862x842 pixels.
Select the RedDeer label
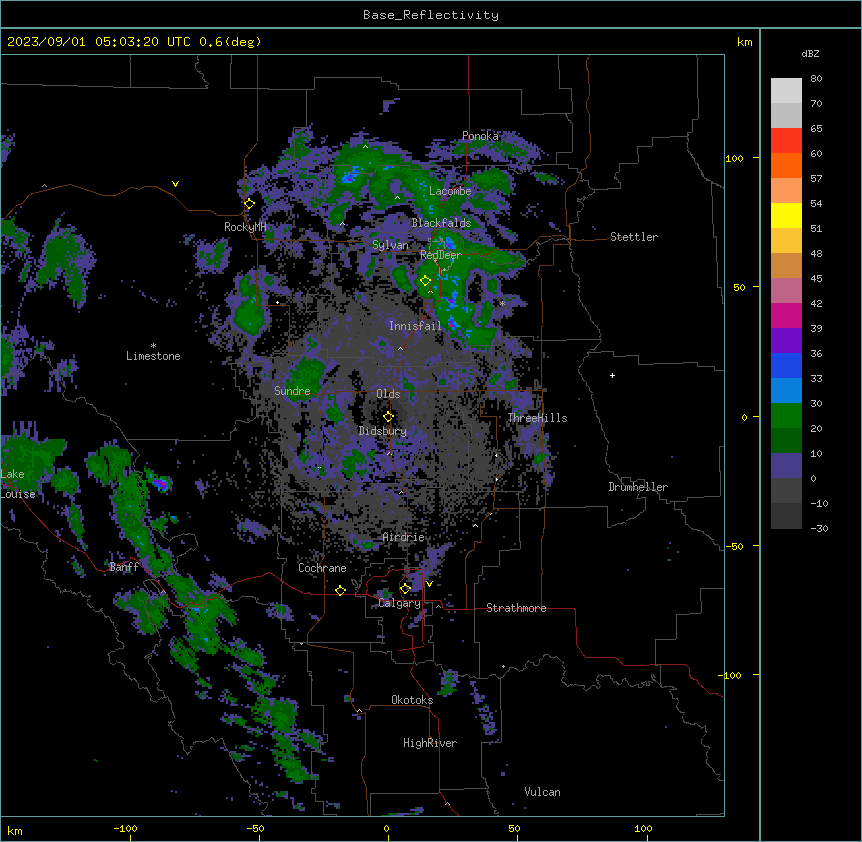coord(441,255)
